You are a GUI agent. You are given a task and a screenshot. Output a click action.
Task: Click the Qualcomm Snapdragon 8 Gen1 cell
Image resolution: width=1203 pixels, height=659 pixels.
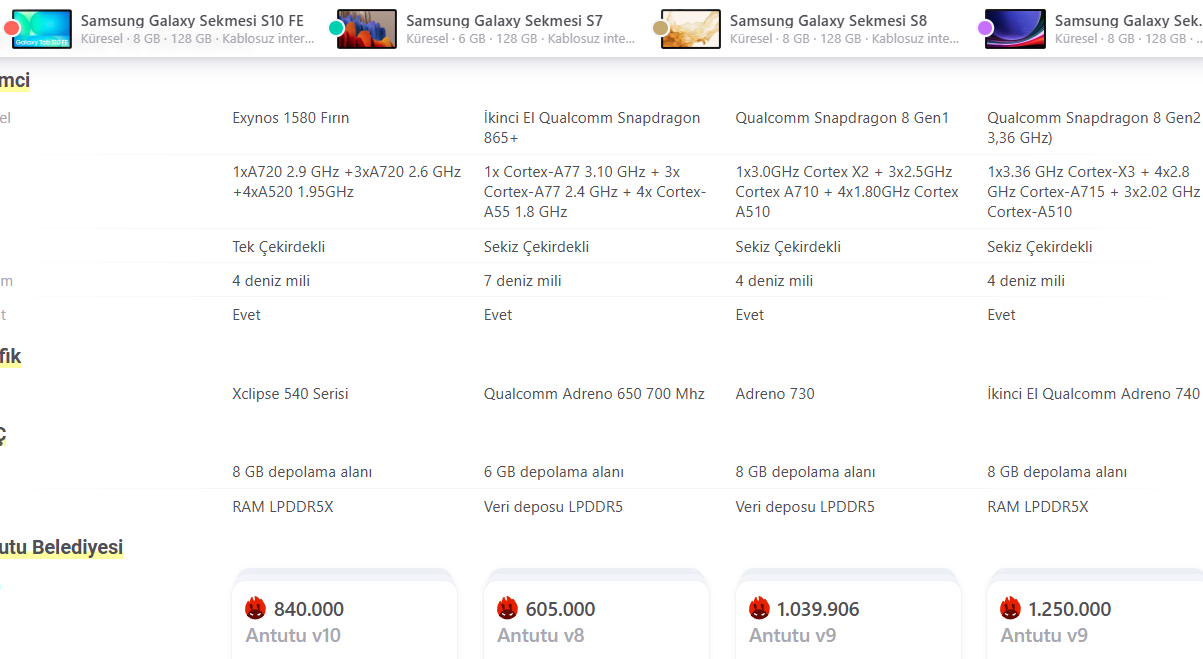point(842,118)
